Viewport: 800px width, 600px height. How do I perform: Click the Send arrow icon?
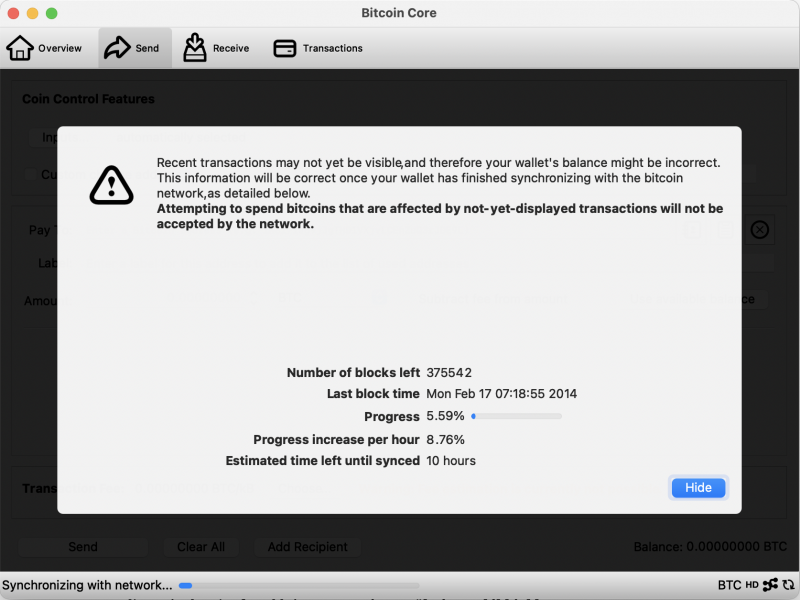117,48
